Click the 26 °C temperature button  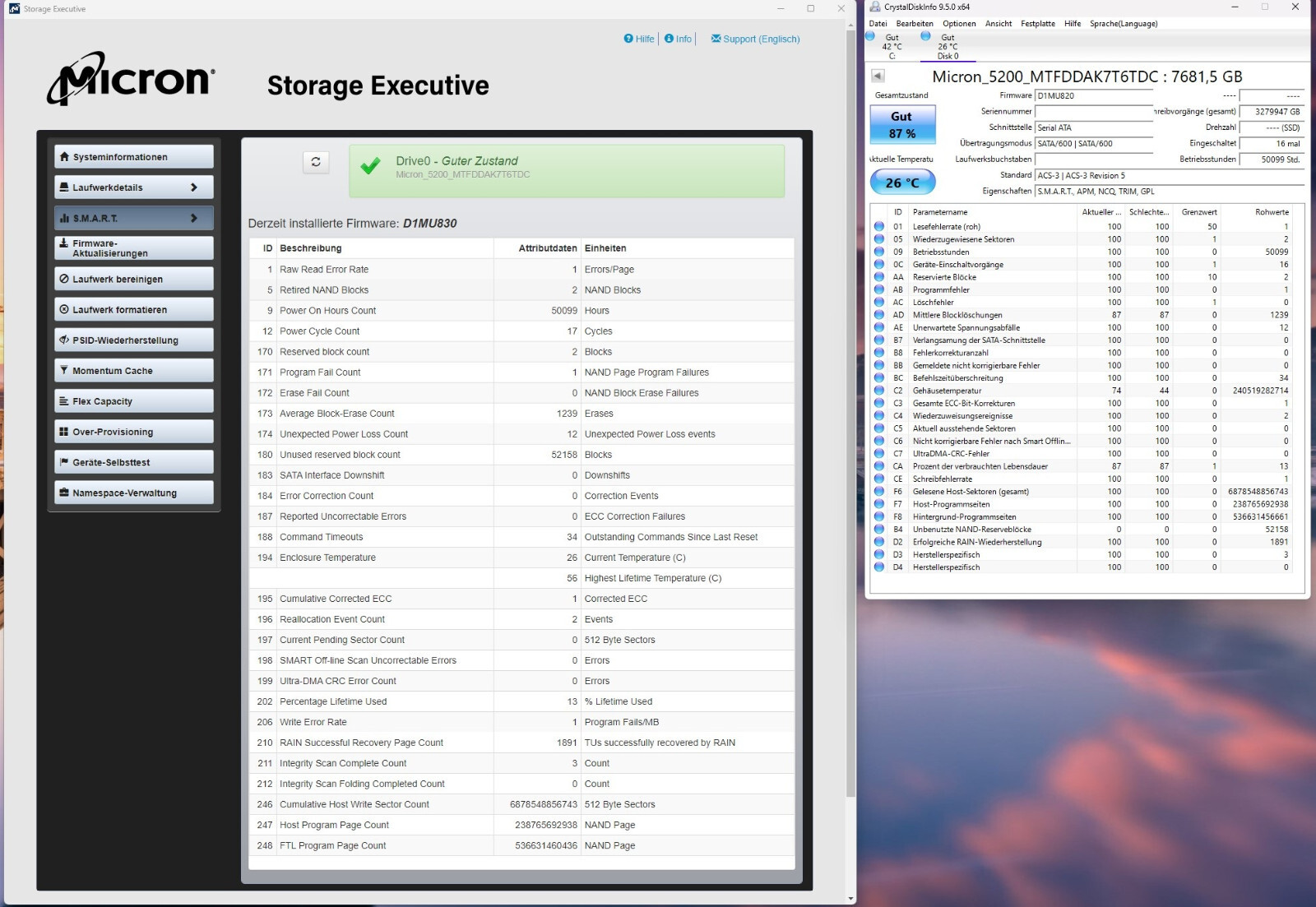coord(902,183)
